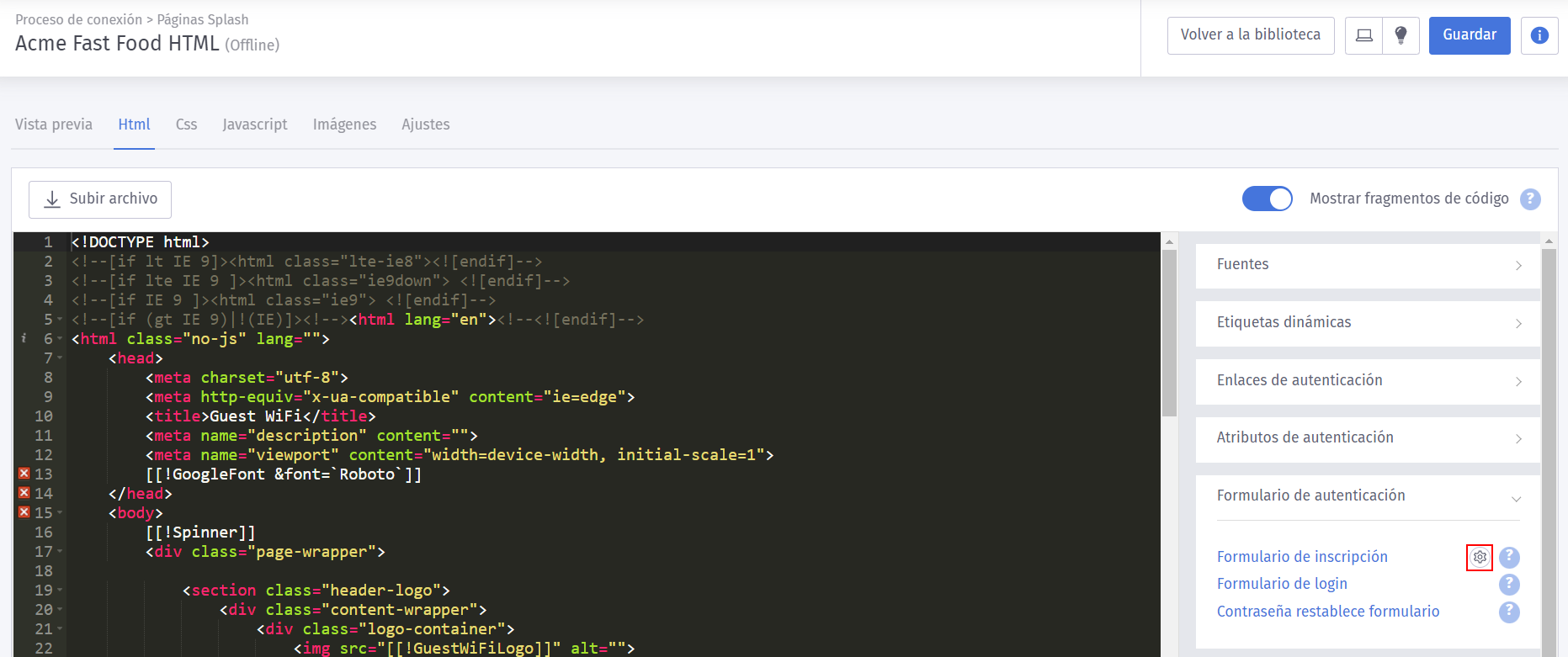The height and width of the screenshot is (657, 1568).
Task: Fold content-wrapper div at line 20
Action: coord(60,610)
